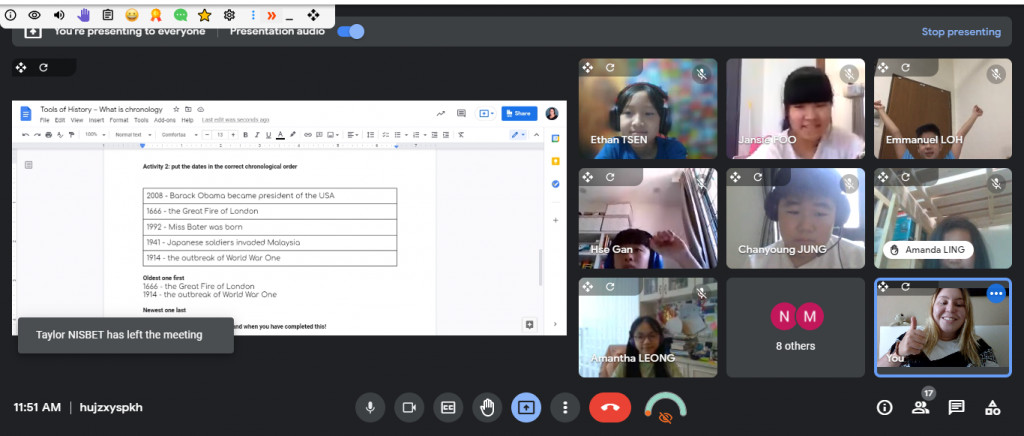Viewport: 1024px width, 436px height.
Task: Open the Activities shapes icon
Action: click(x=992, y=407)
